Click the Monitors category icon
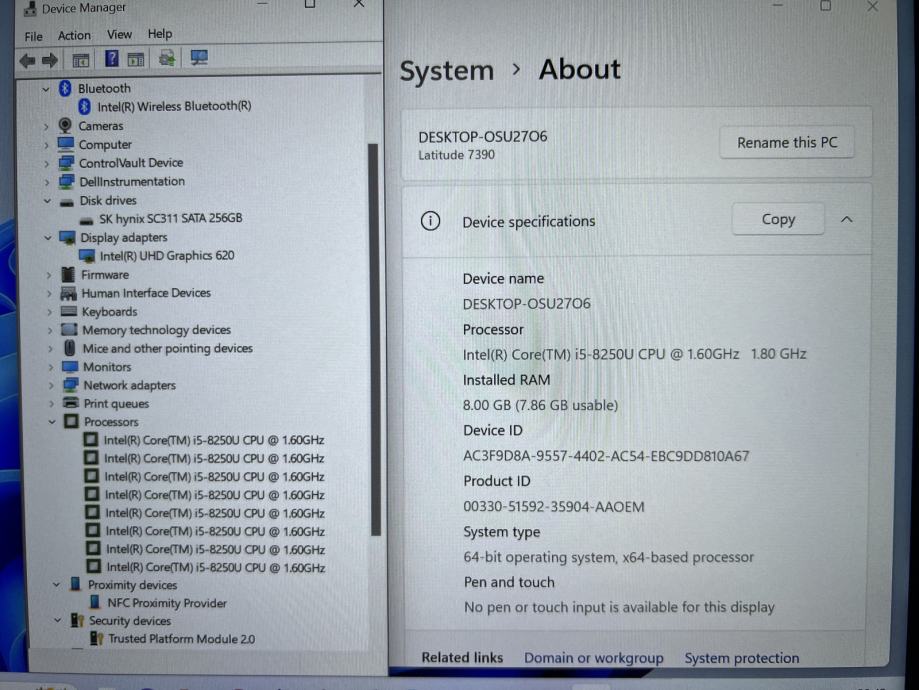919x690 pixels. [x=70, y=367]
